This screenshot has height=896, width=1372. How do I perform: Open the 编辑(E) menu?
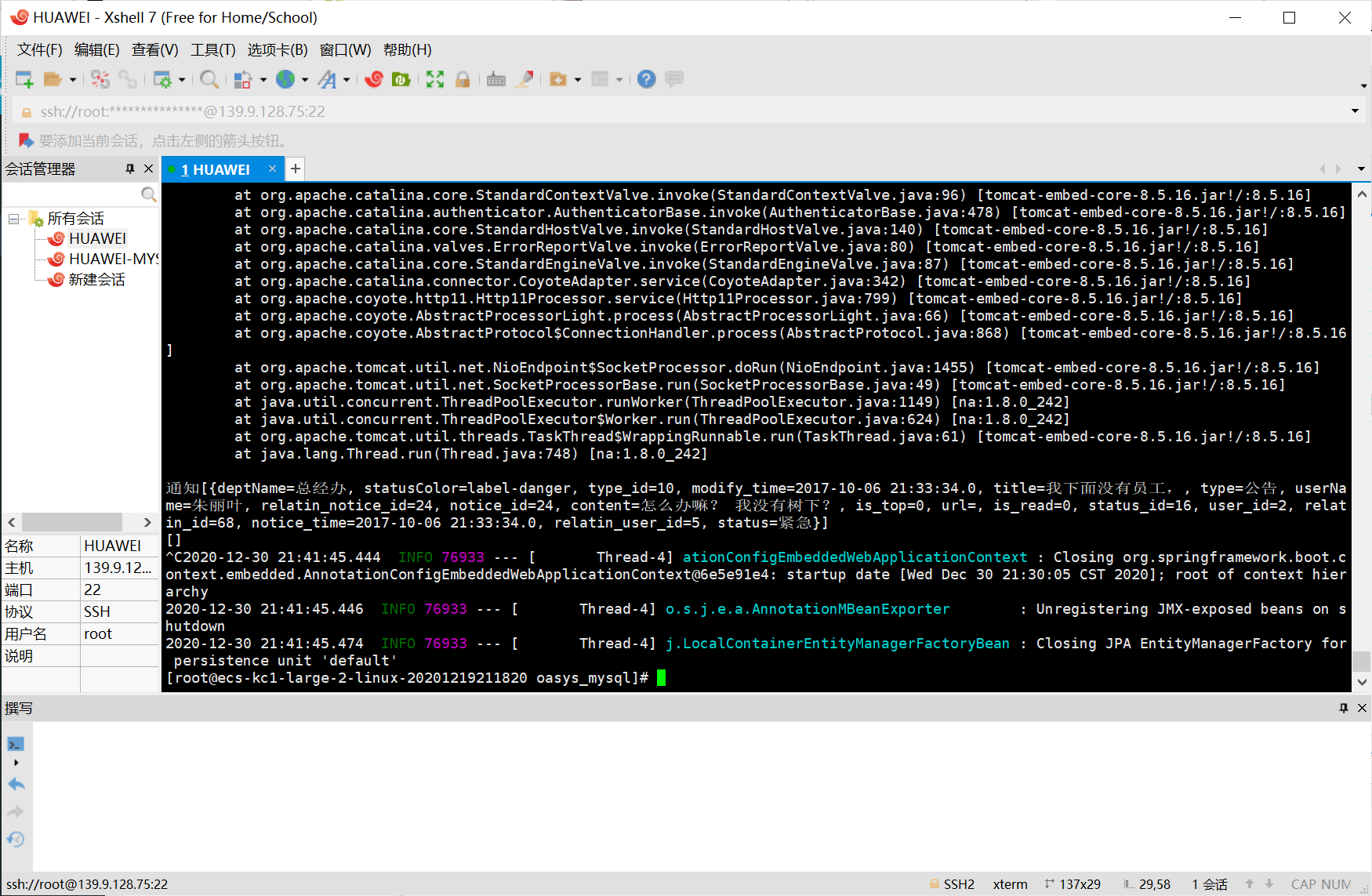coord(97,49)
